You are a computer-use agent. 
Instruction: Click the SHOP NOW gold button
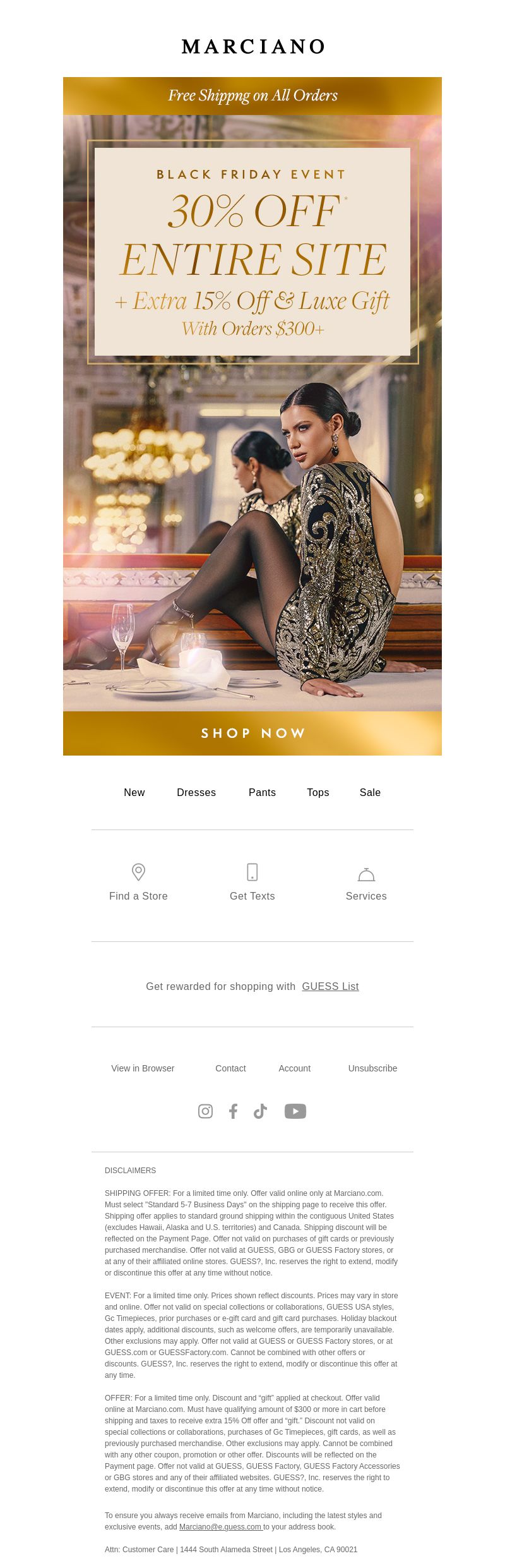pyautogui.click(x=252, y=733)
